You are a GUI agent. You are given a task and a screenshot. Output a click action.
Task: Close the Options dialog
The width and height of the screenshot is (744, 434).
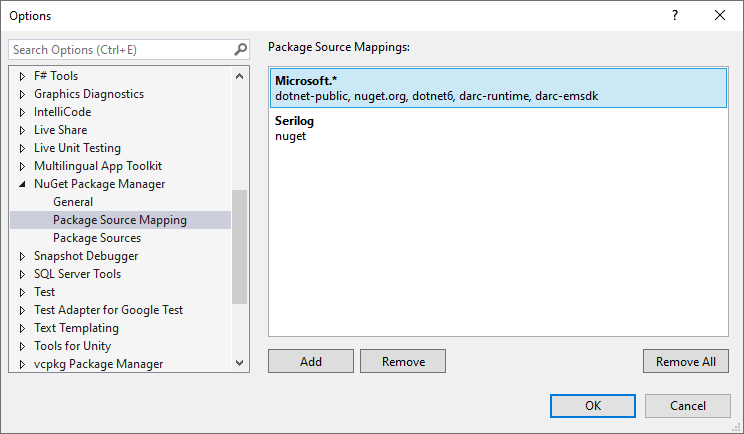pos(719,15)
